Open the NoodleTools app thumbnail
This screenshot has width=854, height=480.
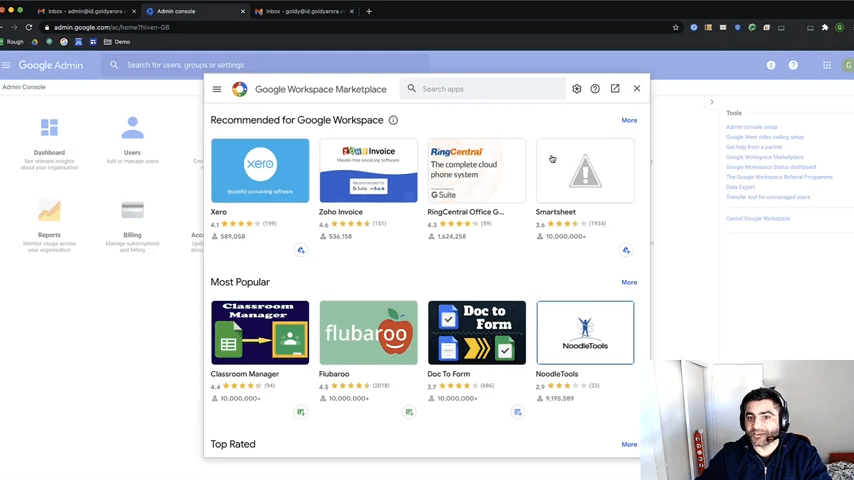click(585, 332)
